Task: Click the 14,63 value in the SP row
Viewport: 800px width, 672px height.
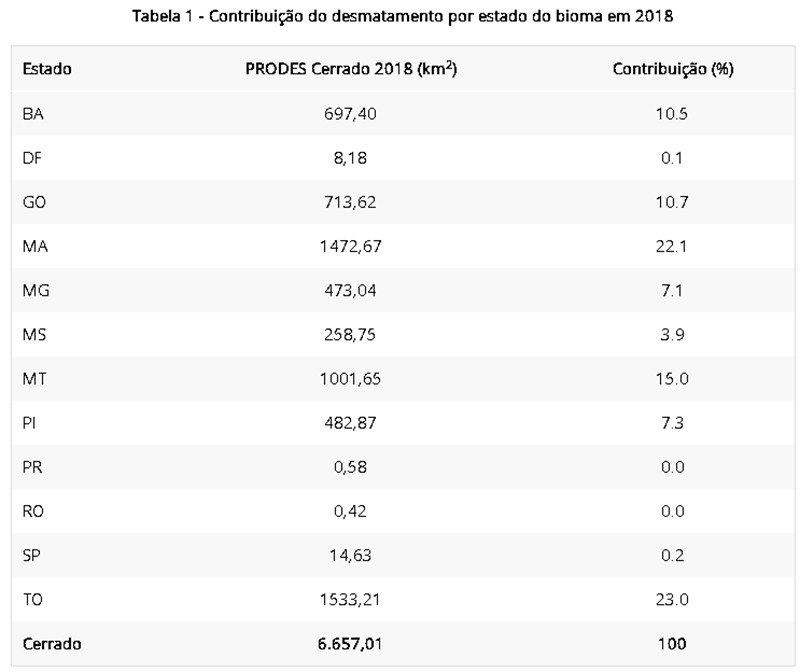Action: tap(351, 555)
